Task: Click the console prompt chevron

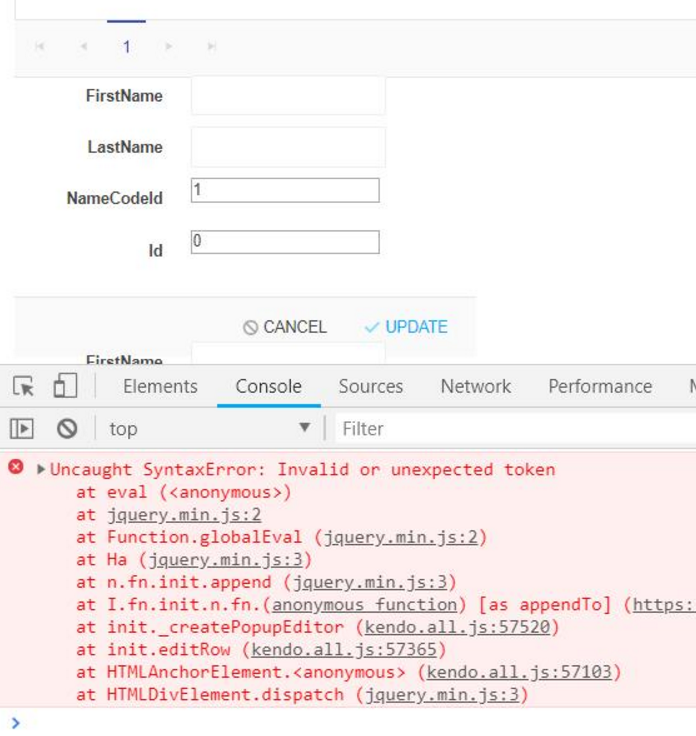Action: click(15, 723)
